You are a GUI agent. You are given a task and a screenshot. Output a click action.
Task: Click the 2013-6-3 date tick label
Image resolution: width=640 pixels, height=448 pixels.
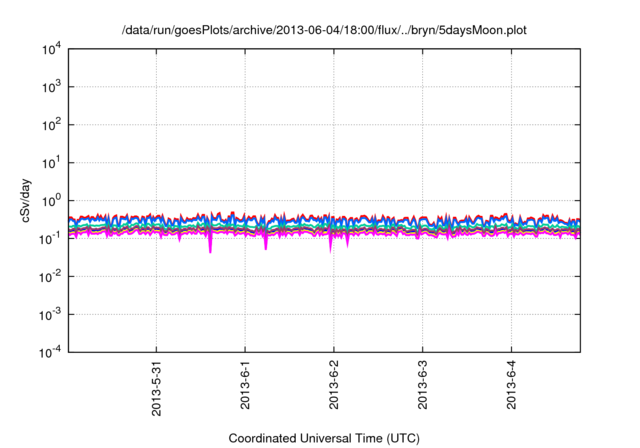[x=422, y=385]
